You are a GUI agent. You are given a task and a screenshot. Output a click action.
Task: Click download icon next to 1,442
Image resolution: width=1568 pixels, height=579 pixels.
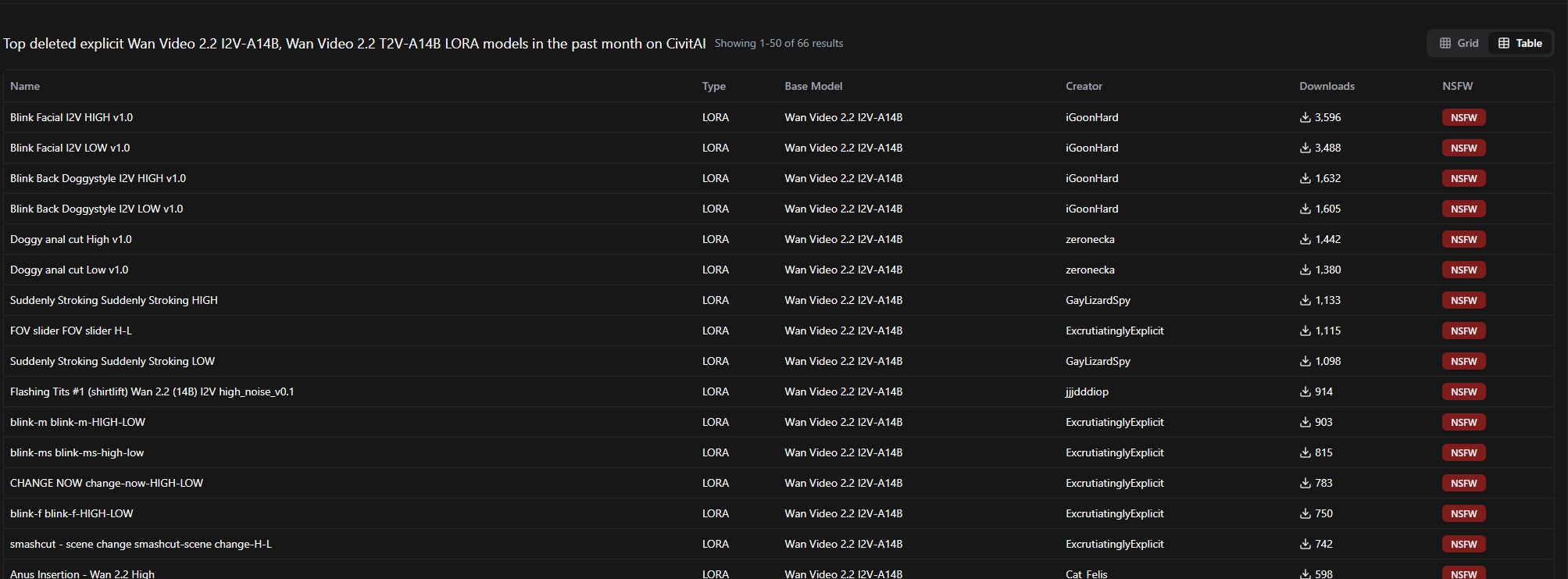tap(1305, 239)
